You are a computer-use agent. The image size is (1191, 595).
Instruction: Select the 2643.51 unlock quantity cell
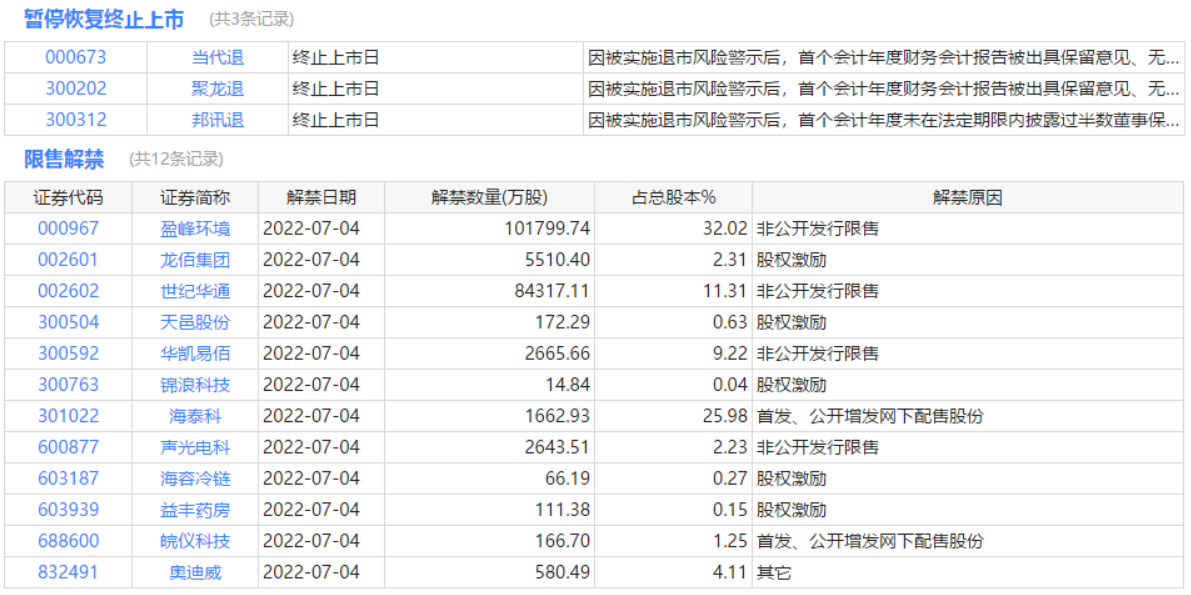tap(489, 448)
